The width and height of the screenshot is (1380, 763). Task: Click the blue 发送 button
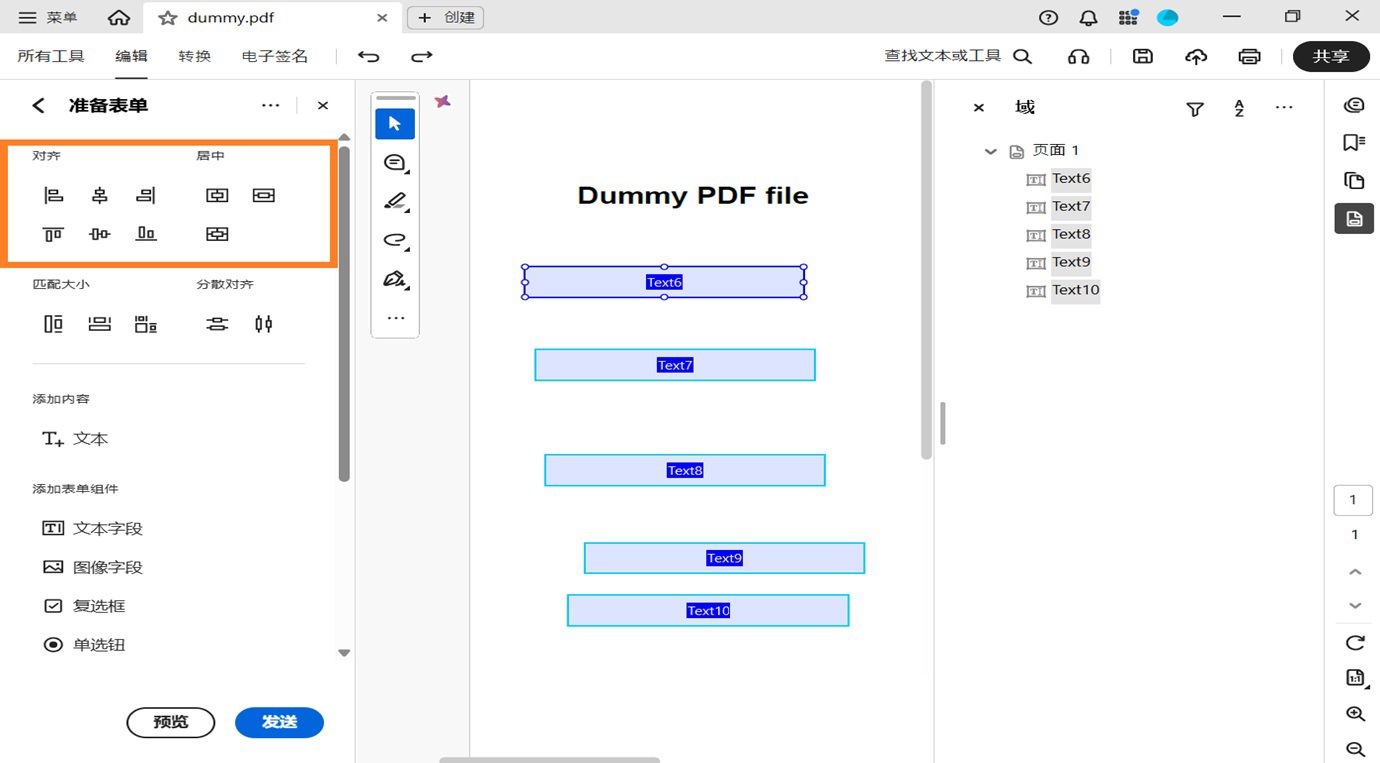coord(279,722)
